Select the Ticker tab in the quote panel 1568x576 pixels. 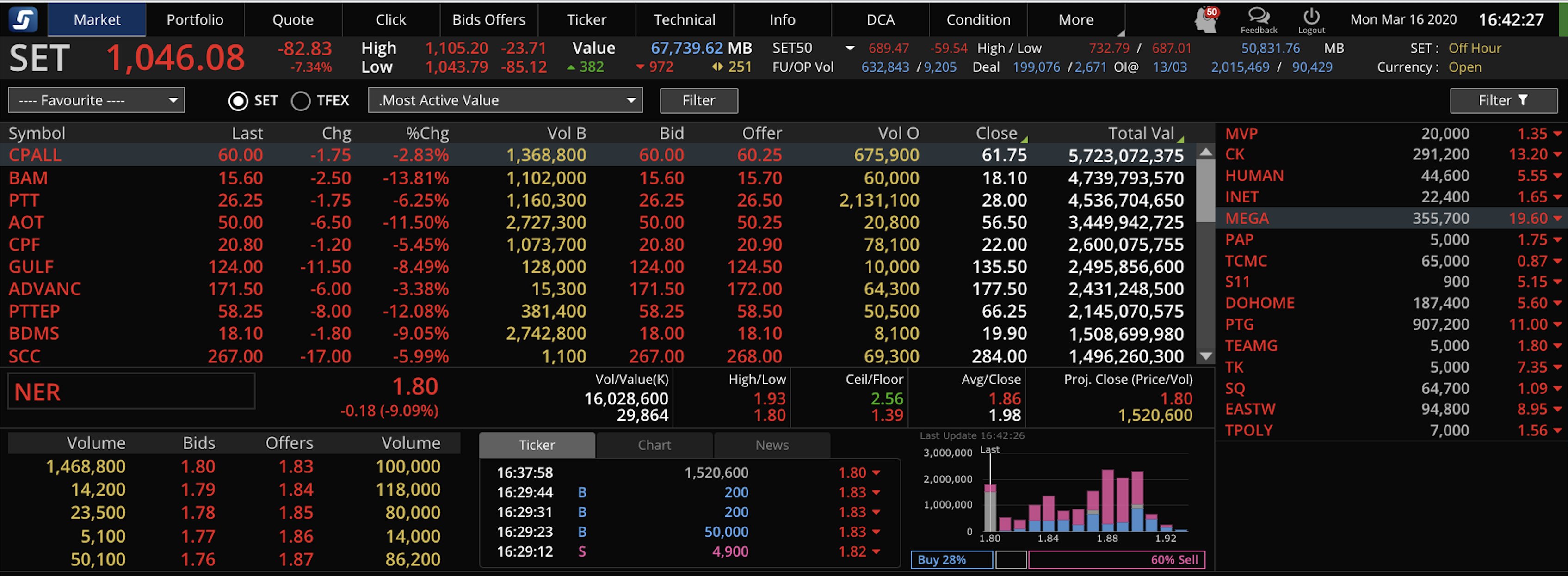click(x=537, y=445)
